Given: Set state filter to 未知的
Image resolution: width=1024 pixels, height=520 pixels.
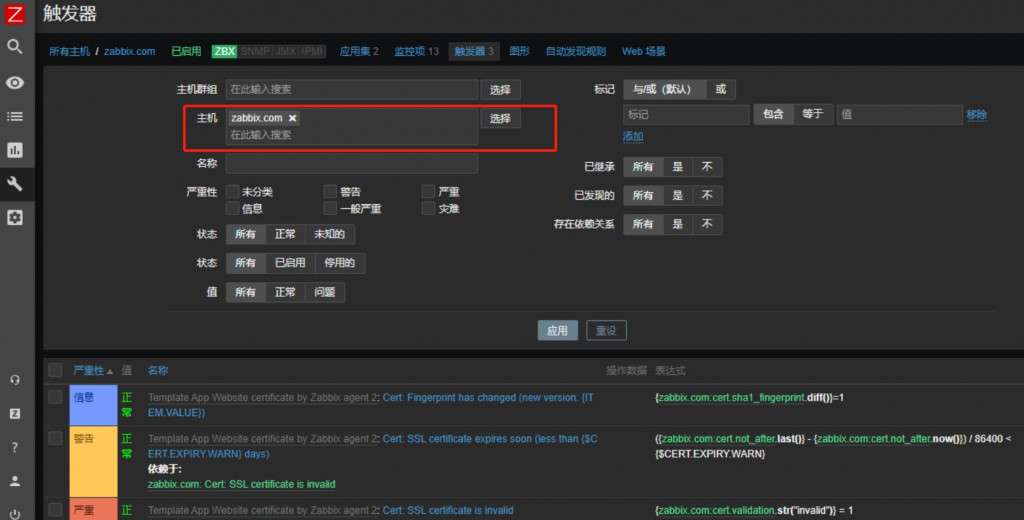Looking at the screenshot, I should [x=329, y=234].
